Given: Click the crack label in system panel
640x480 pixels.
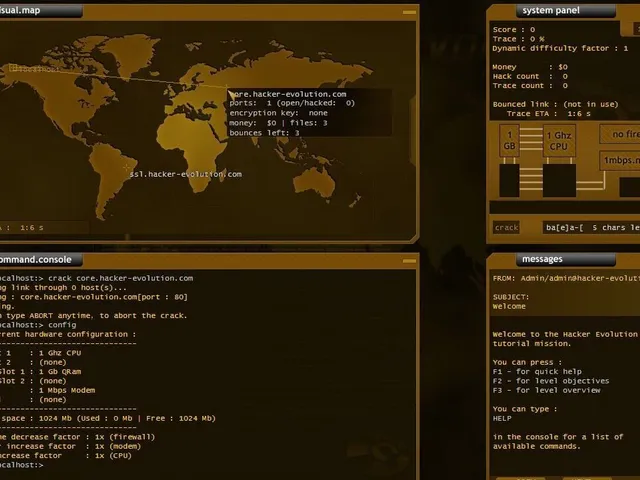Looking at the screenshot, I should [506, 228].
